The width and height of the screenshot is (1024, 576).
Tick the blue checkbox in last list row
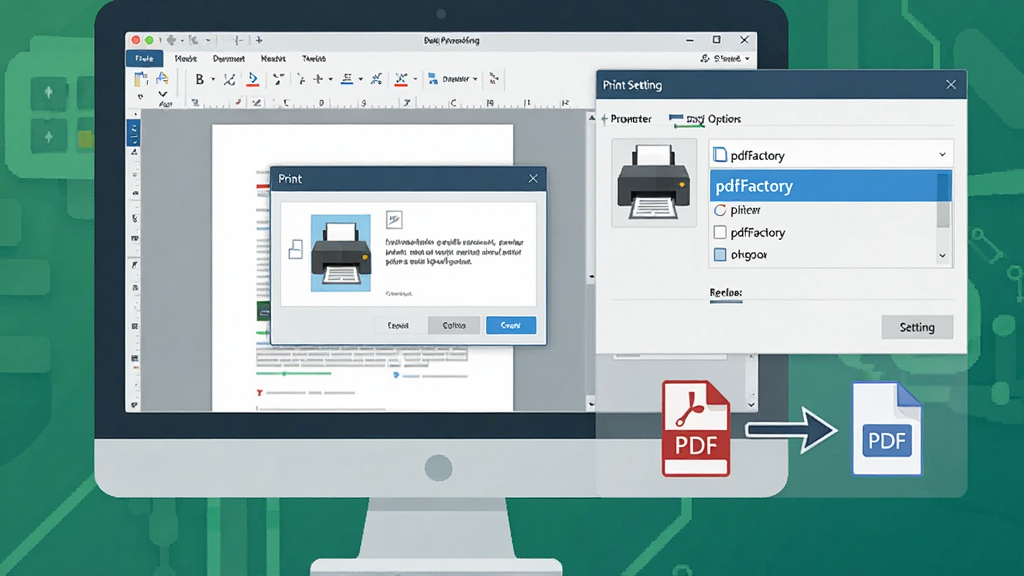pyautogui.click(x=720, y=255)
